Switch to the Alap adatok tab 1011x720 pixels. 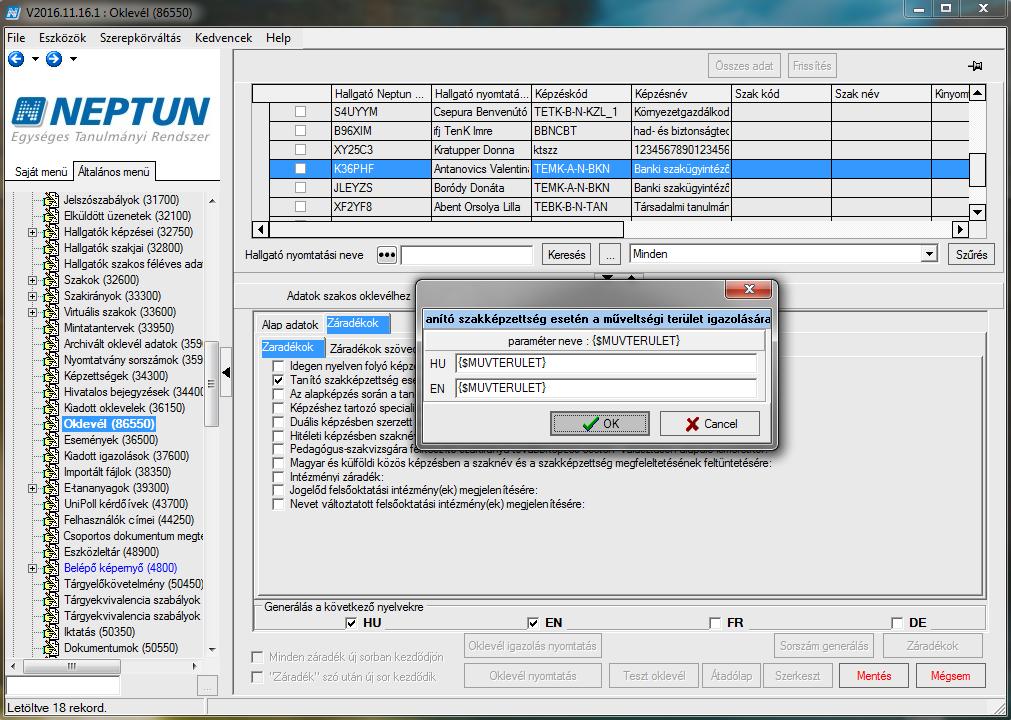[x=290, y=325]
